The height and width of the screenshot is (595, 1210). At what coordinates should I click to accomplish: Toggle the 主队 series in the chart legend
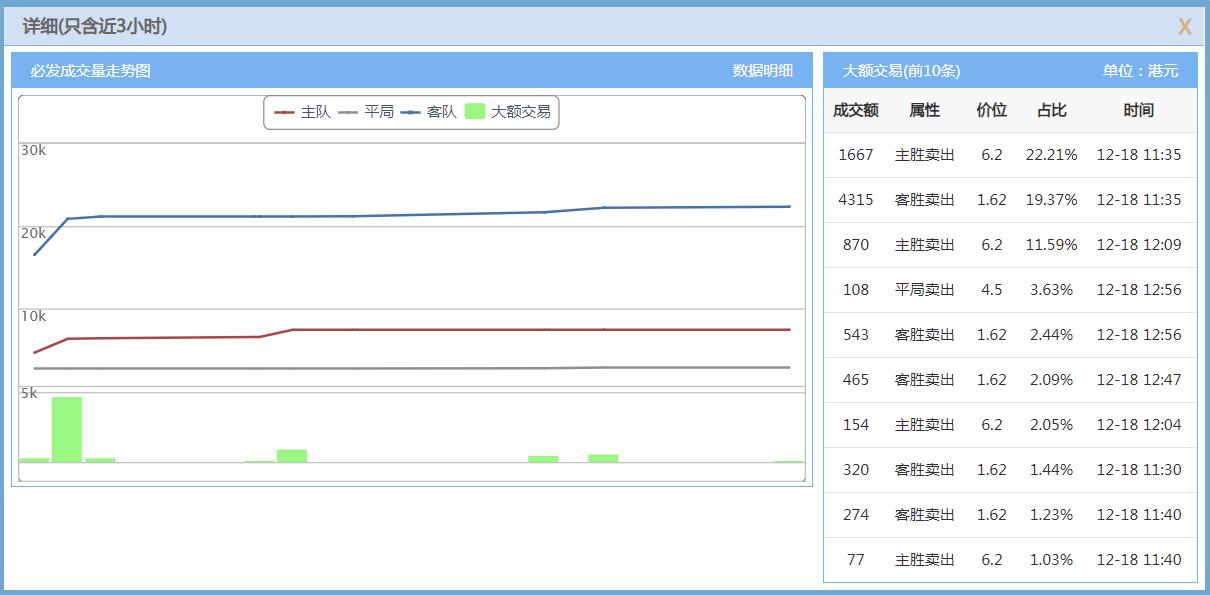click(302, 112)
